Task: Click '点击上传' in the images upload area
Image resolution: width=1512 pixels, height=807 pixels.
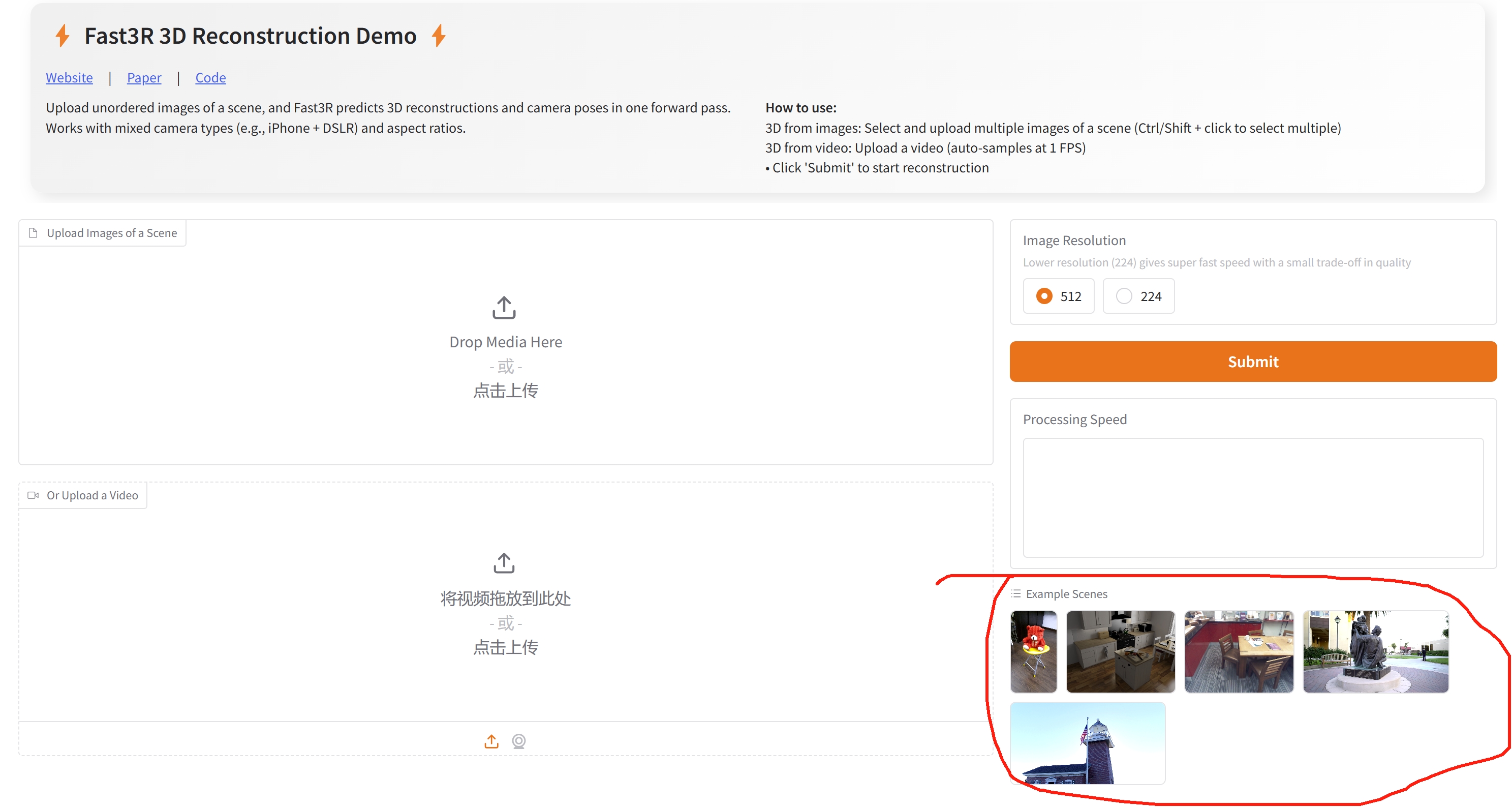Action: click(505, 391)
